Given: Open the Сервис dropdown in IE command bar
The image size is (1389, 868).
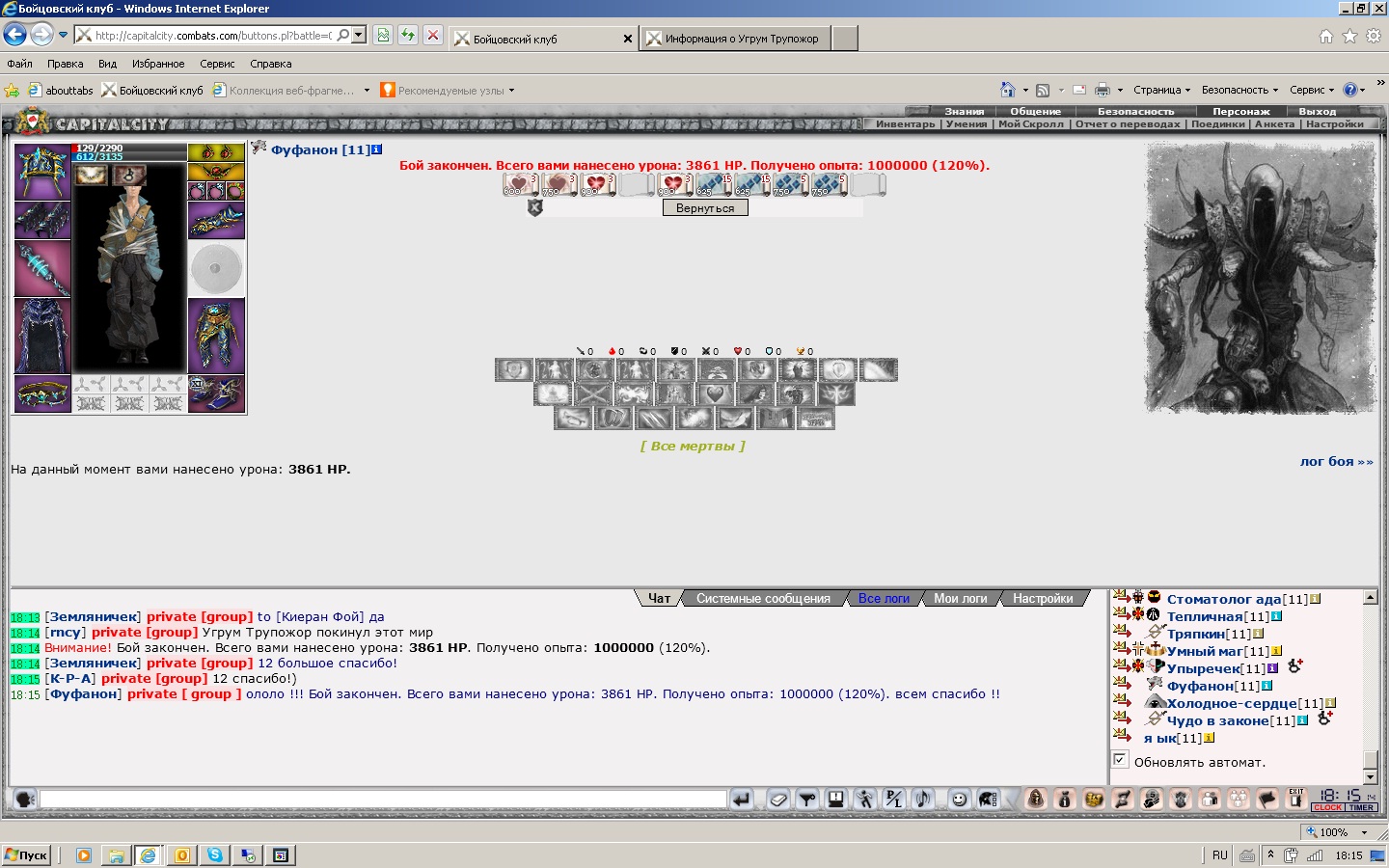Looking at the screenshot, I should tap(1312, 90).
